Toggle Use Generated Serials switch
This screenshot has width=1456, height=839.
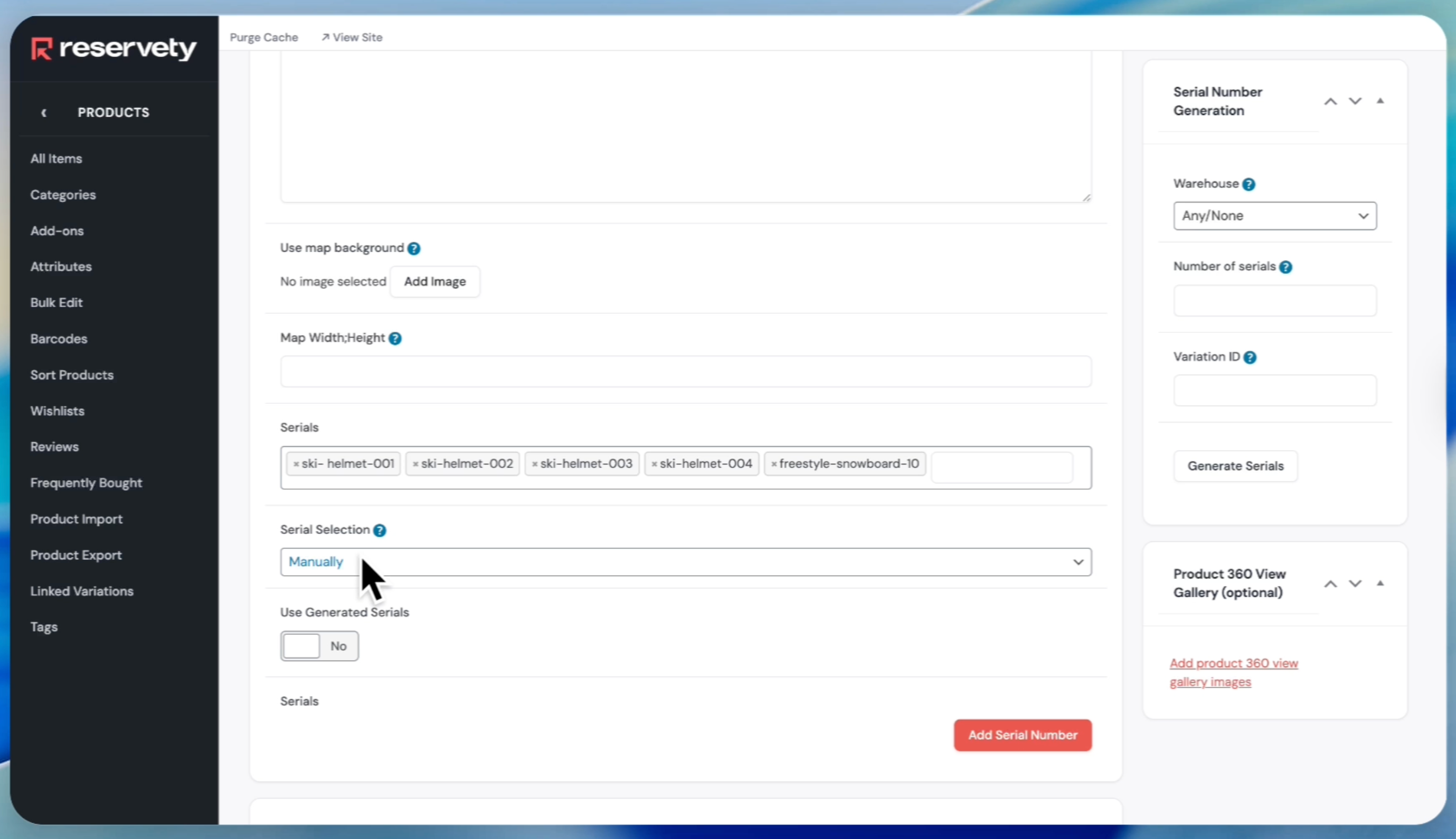click(319, 646)
